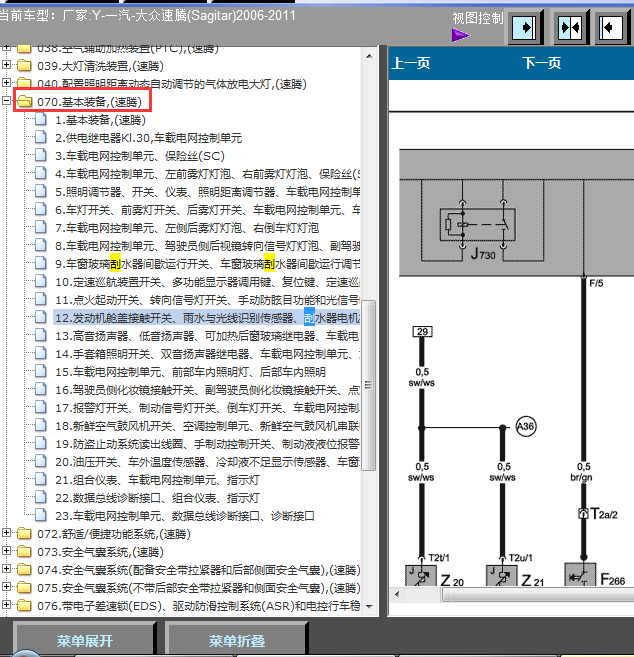Click document icon of 2.供电继电器Kl.30
This screenshot has height=657, width=634.
(41, 137)
